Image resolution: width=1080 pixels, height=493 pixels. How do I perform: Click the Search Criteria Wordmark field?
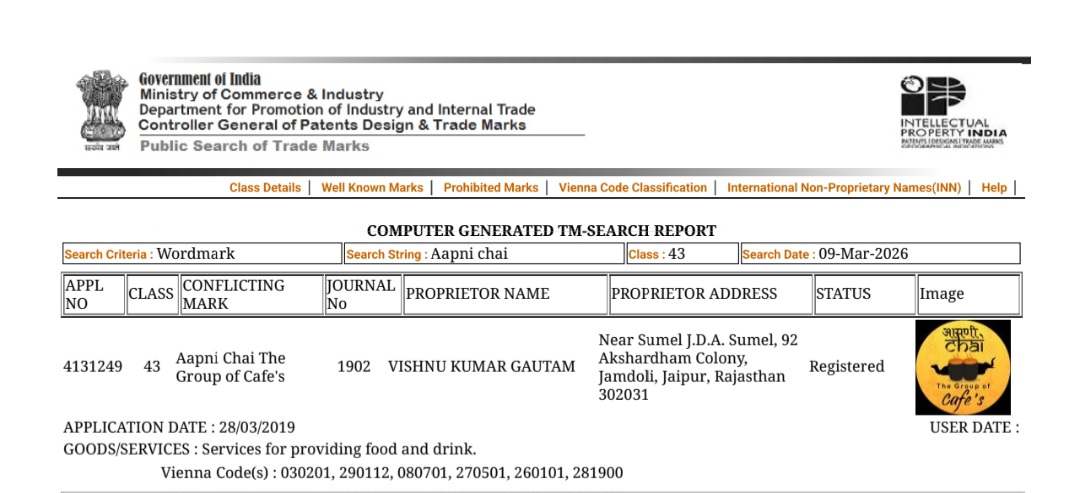coord(200,254)
